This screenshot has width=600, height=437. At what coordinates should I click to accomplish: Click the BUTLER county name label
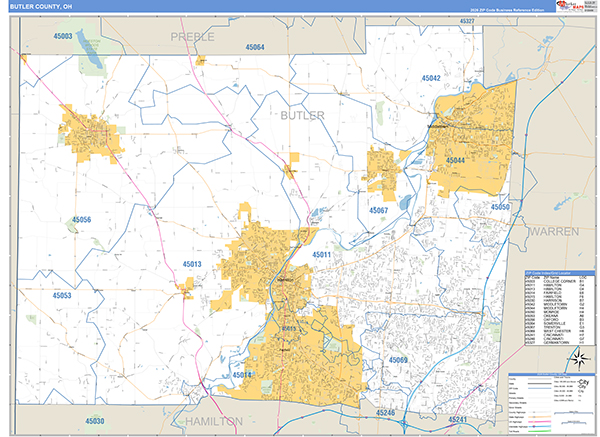click(302, 116)
